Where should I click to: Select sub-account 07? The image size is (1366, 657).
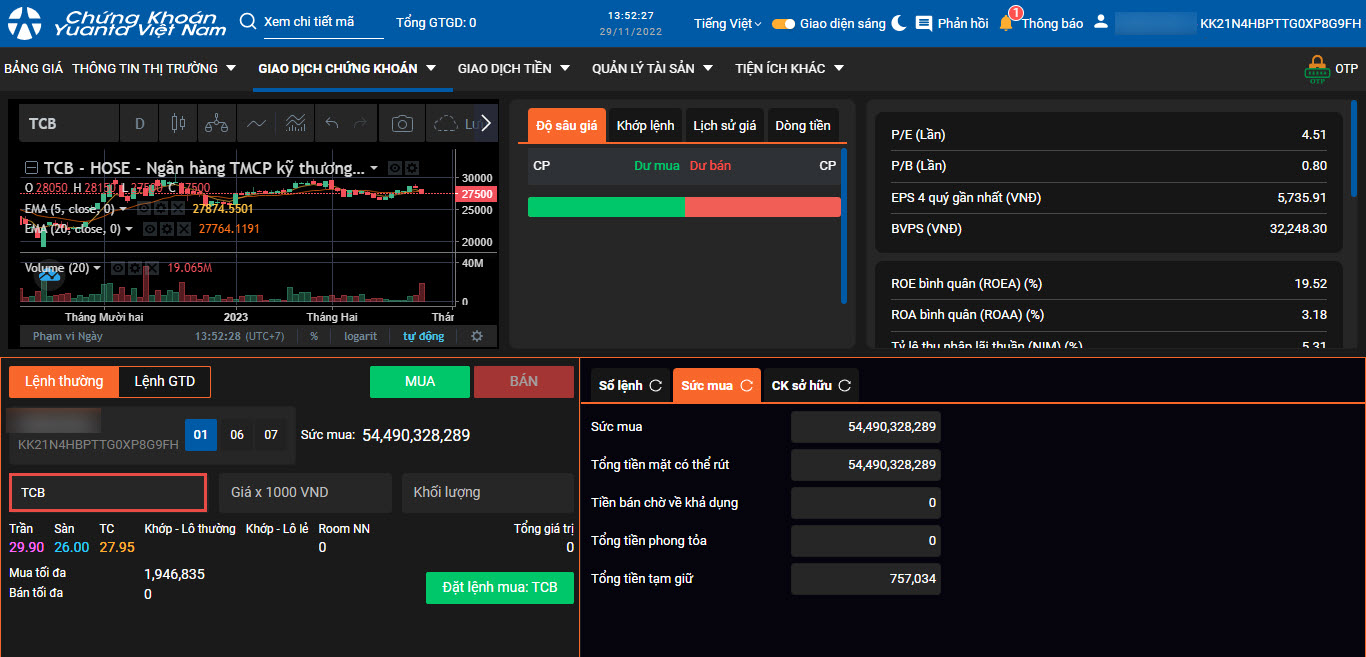pos(271,435)
